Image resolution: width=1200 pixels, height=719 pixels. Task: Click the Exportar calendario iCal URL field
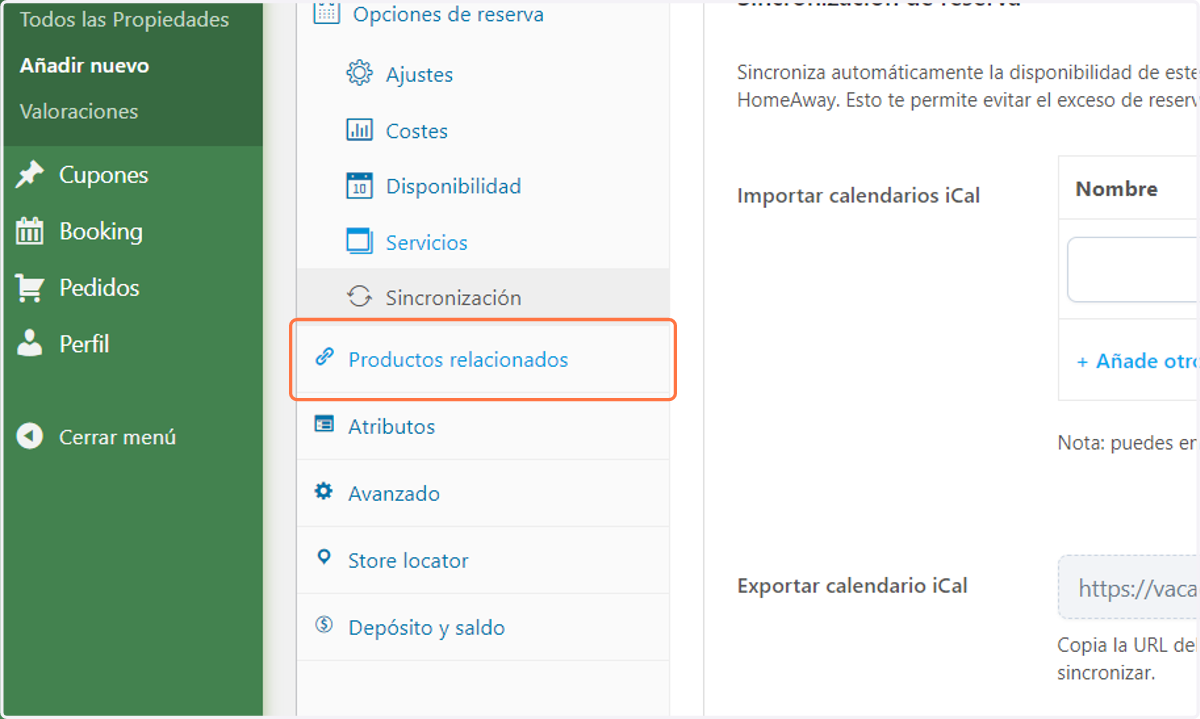[1128, 587]
